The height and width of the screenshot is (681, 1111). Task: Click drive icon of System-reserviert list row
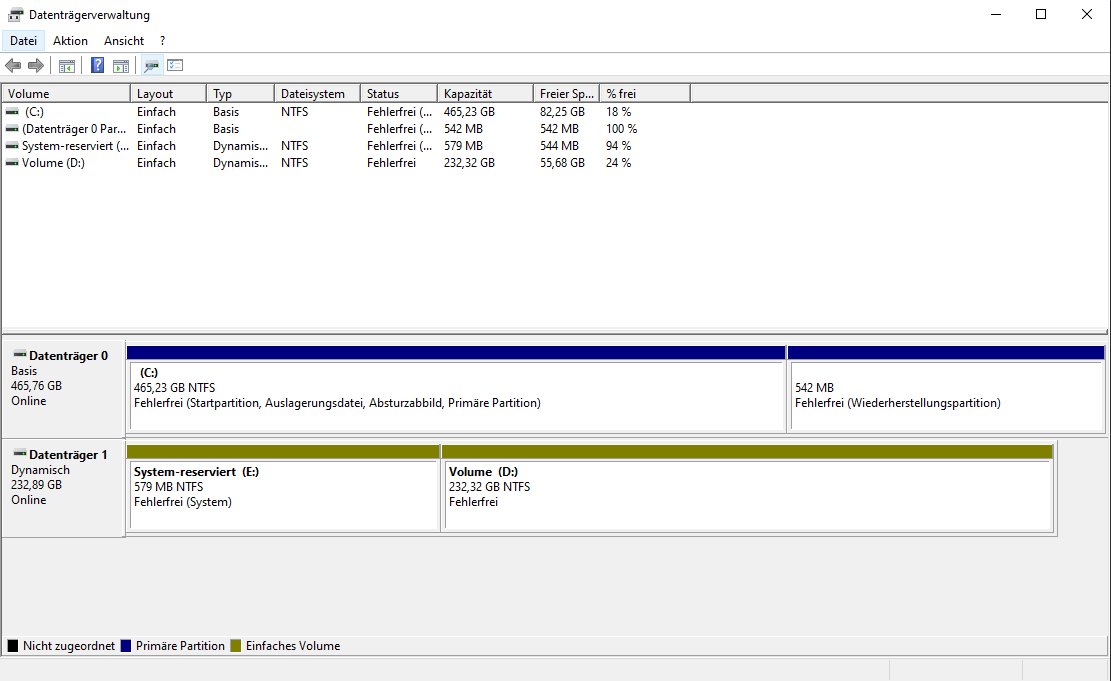coord(12,146)
